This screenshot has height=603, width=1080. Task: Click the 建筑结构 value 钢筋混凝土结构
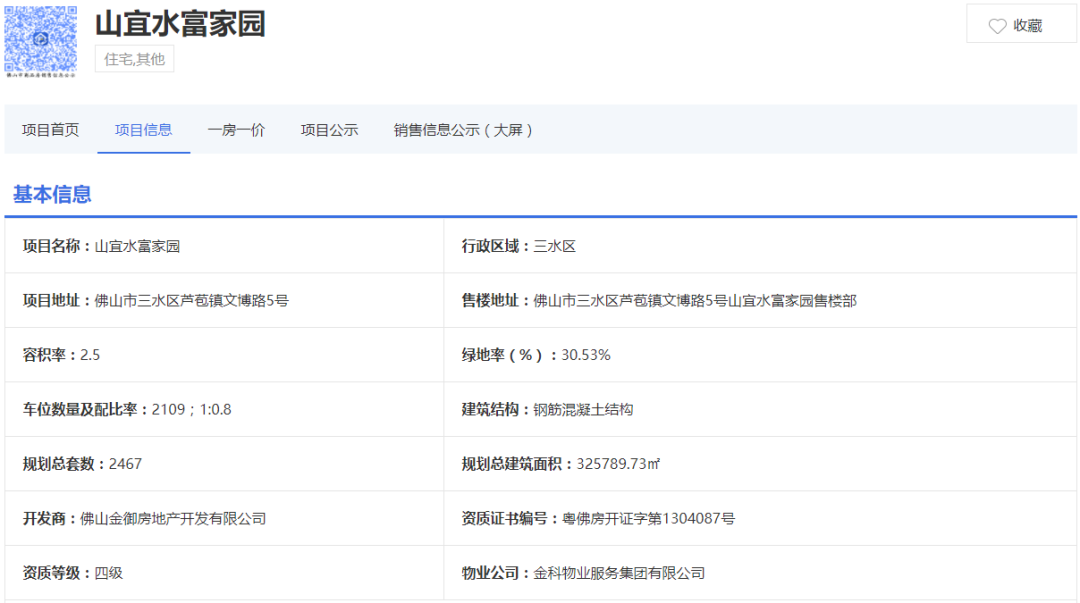pos(583,409)
